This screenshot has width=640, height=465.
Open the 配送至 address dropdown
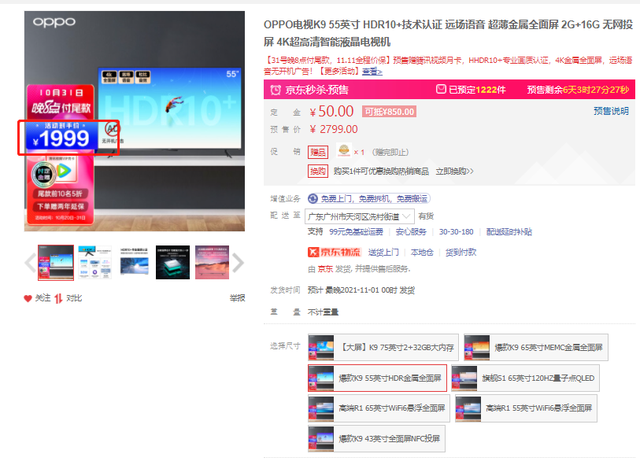(x=360, y=216)
